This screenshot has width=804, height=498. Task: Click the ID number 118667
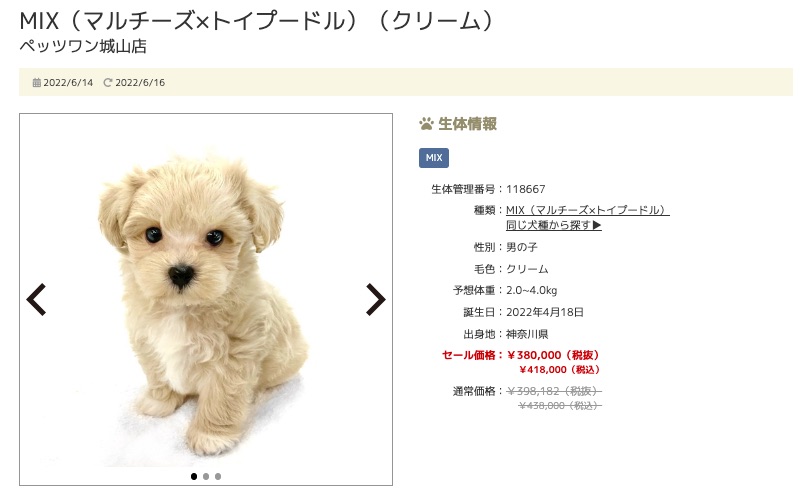pos(526,189)
